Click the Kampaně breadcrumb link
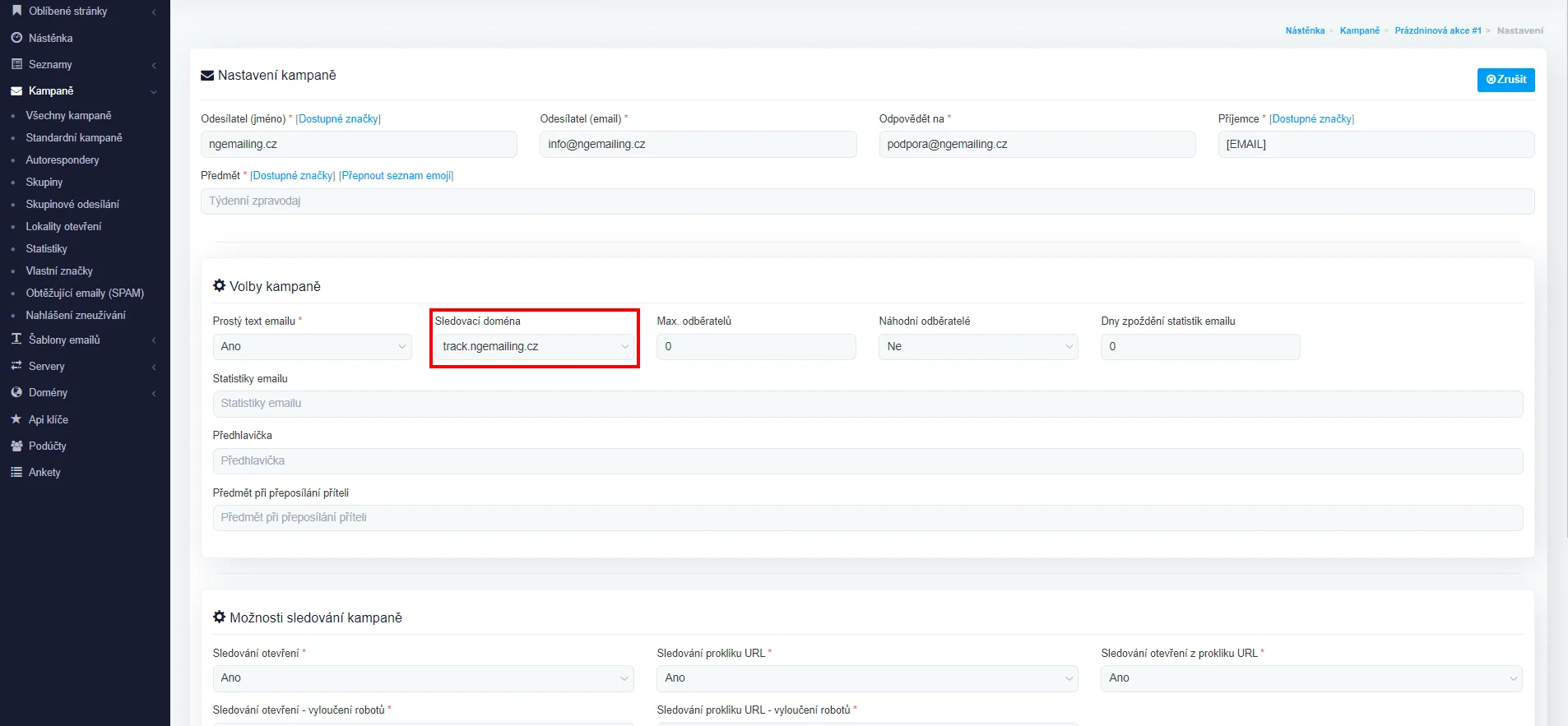This screenshot has width=1568, height=726. 1359,30
